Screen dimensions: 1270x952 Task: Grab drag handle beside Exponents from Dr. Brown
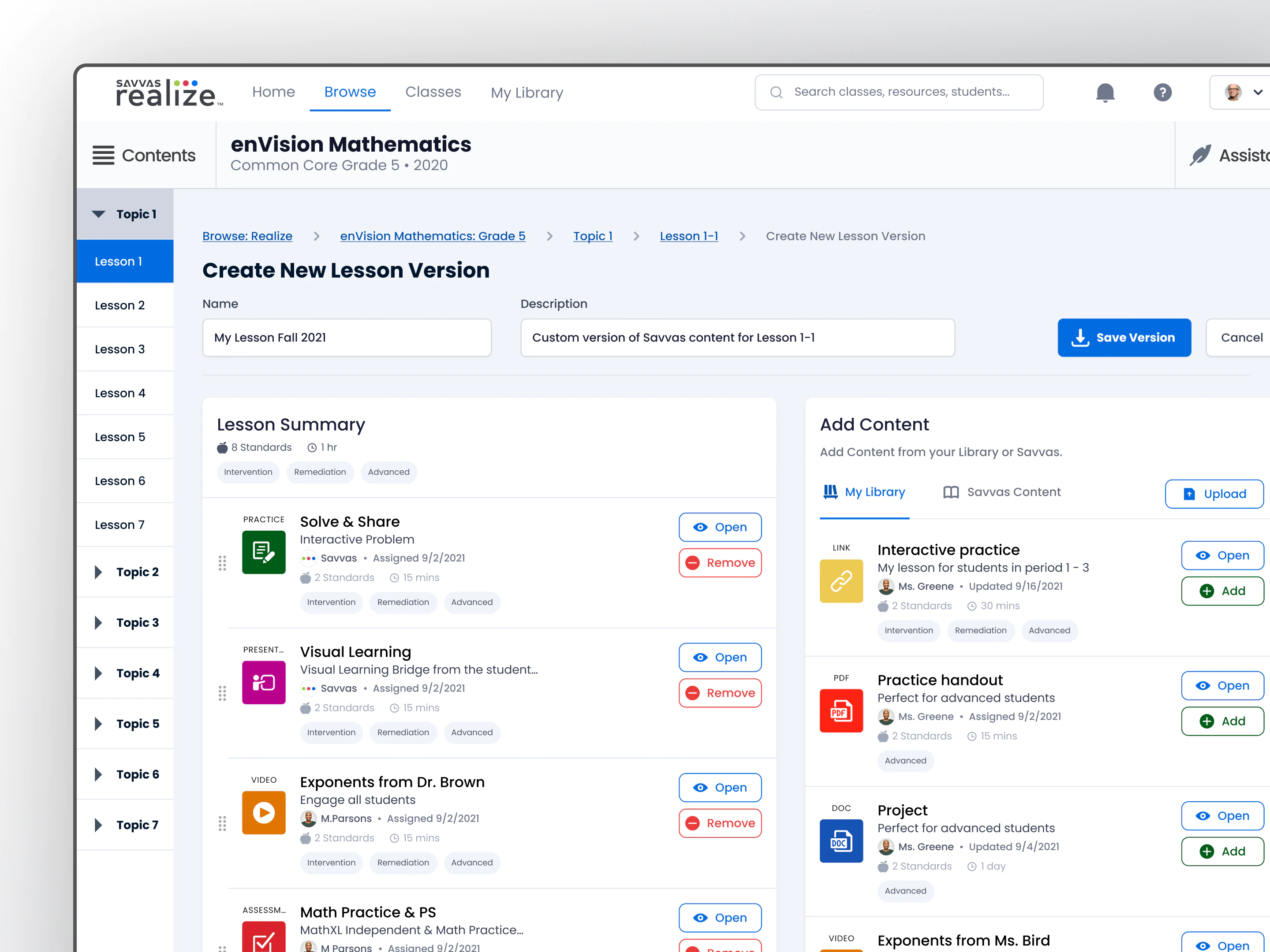pos(222,824)
